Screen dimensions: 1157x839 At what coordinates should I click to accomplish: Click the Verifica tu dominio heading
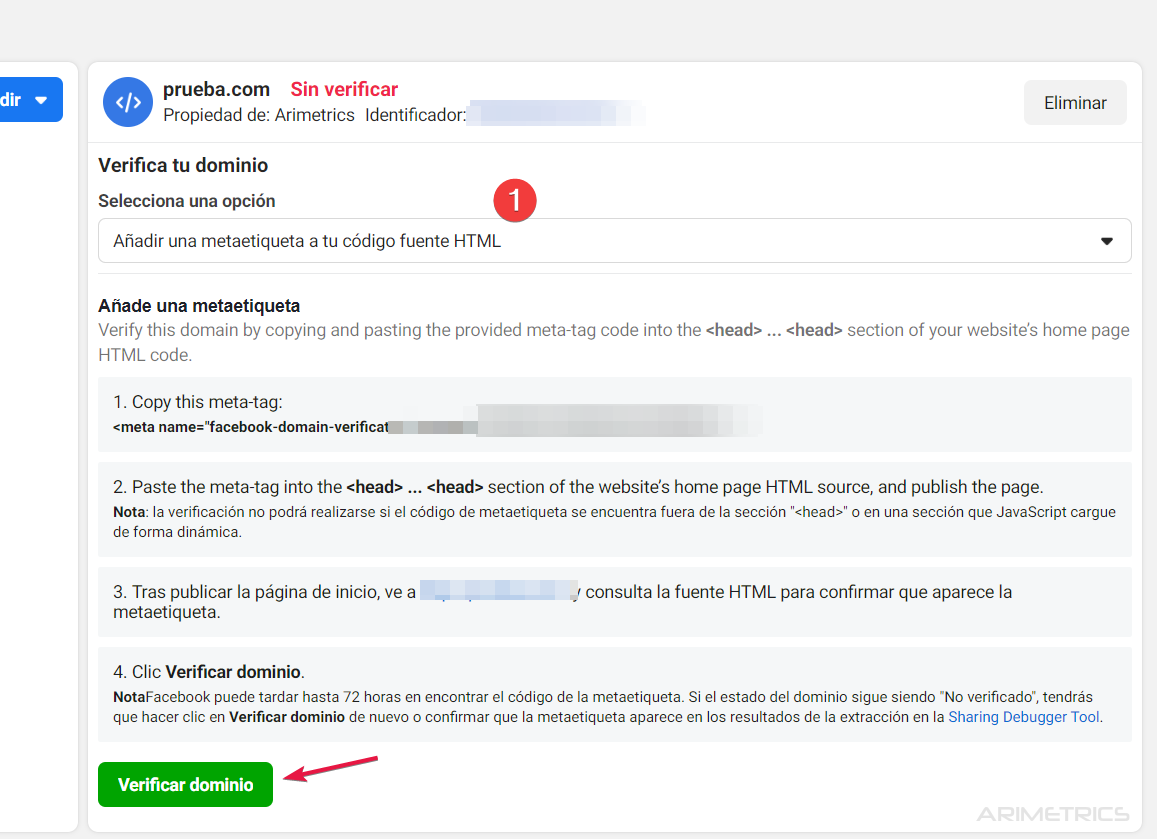tap(183, 165)
